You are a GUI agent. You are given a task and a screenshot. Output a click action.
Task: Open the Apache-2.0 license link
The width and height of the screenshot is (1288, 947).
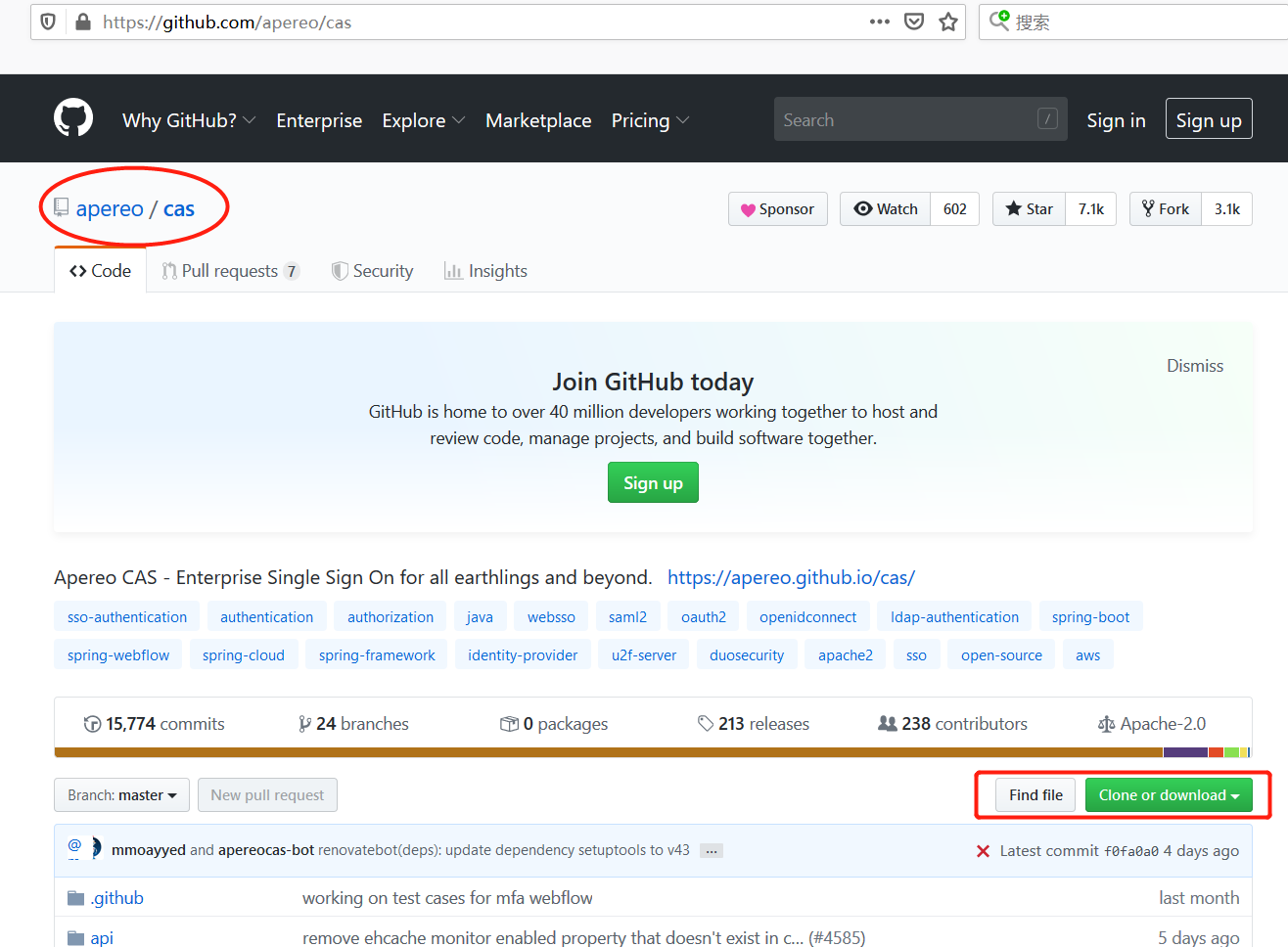[x=1152, y=724]
